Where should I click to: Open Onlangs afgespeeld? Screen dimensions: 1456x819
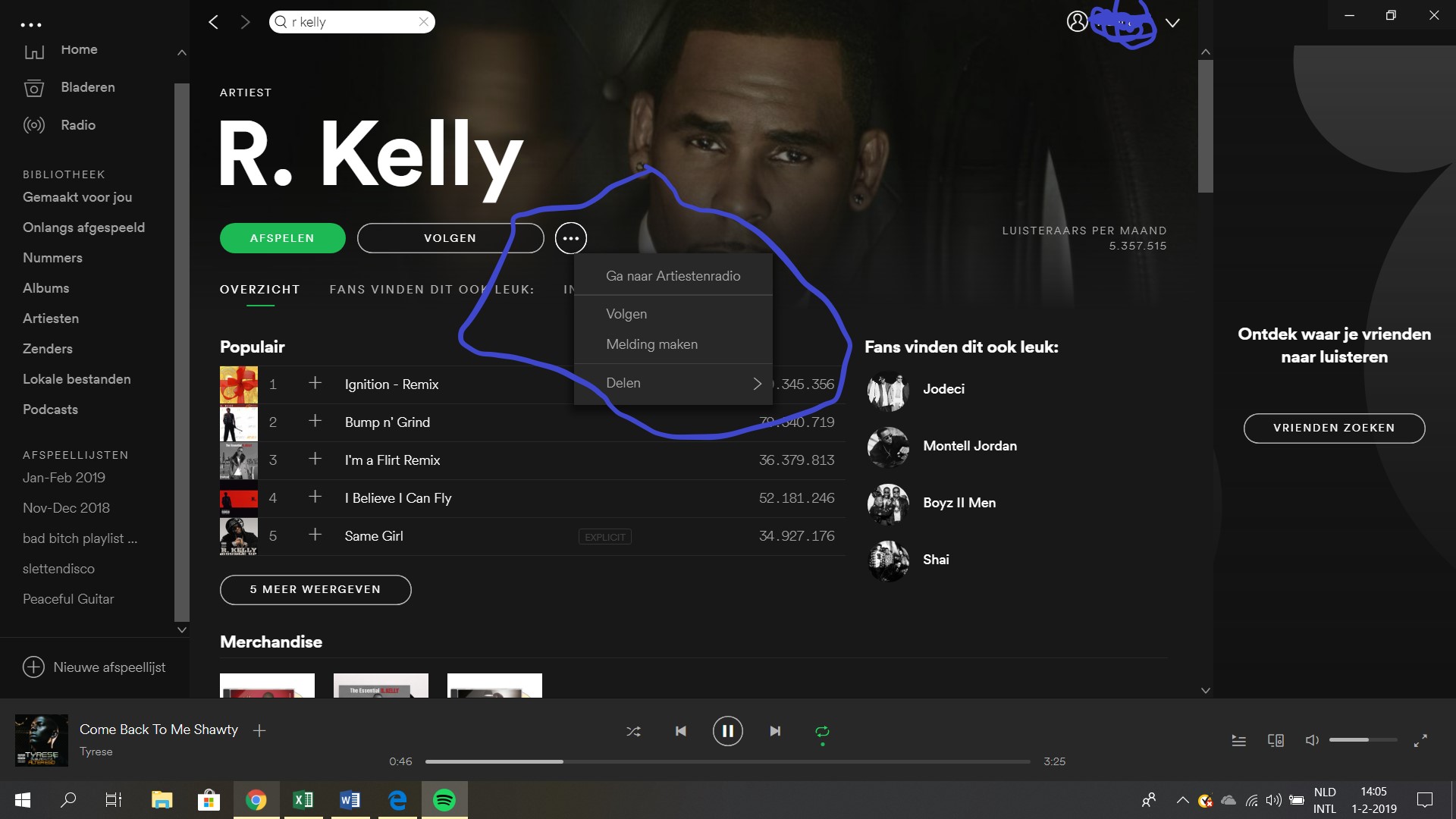(83, 227)
